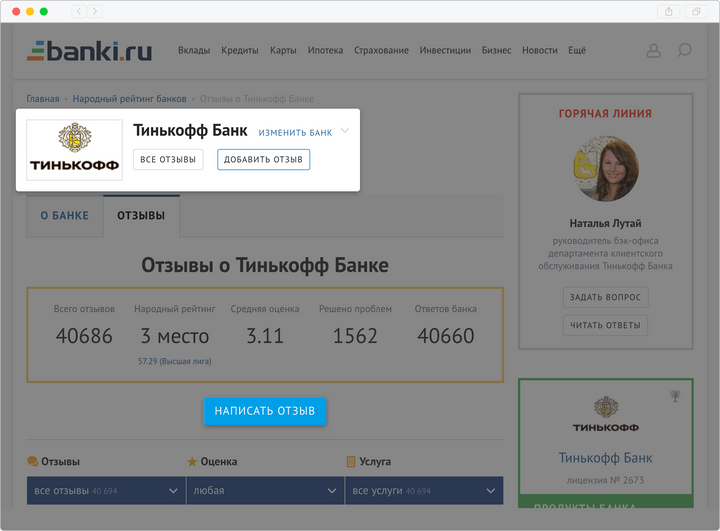Open the 'все услуги' service dropdown
This screenshot has height=531, width=720.
click(423, 491)
